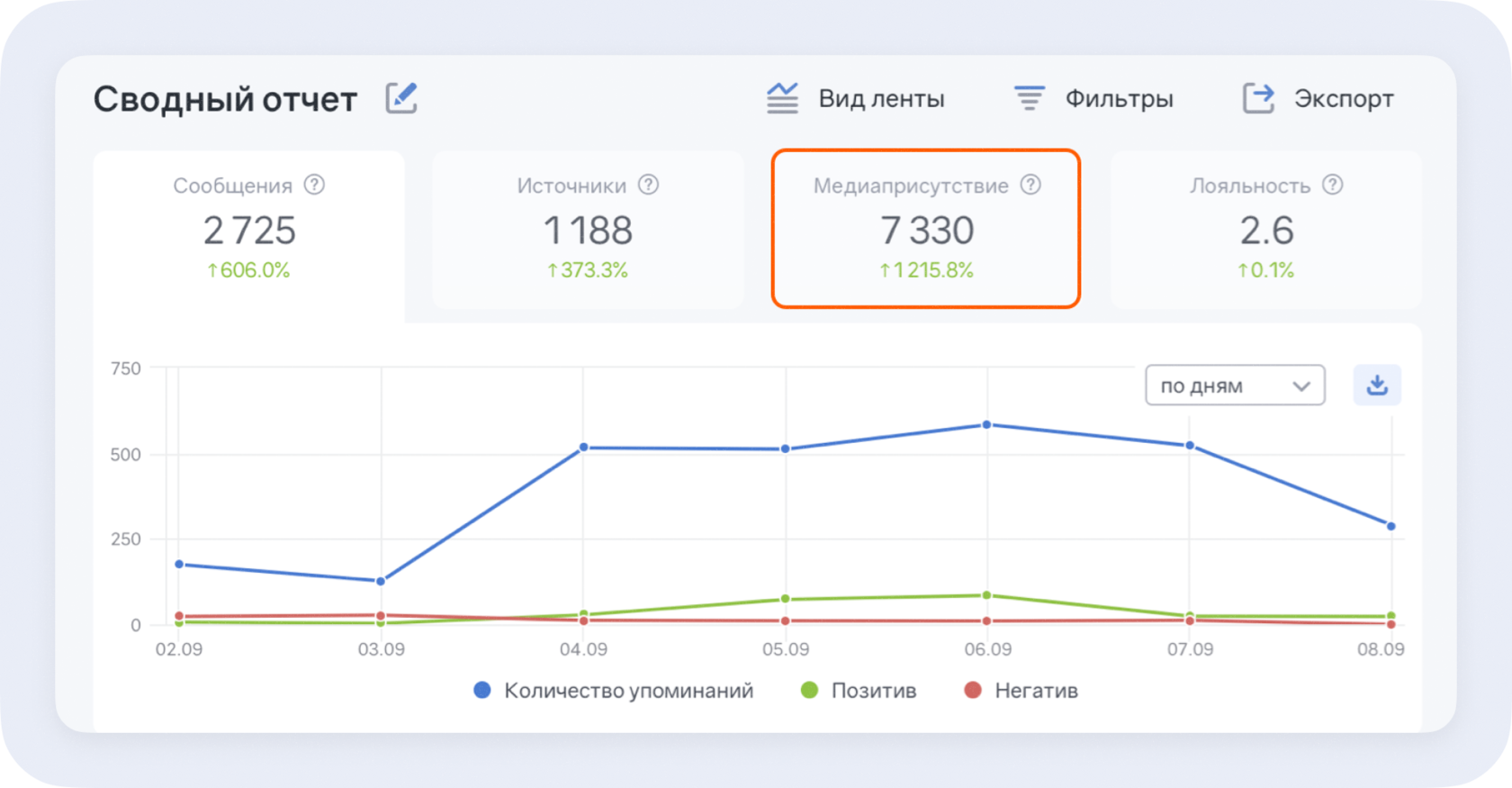
Task: Toggle Негатив series in chart legend
Action: [1021, 691]
